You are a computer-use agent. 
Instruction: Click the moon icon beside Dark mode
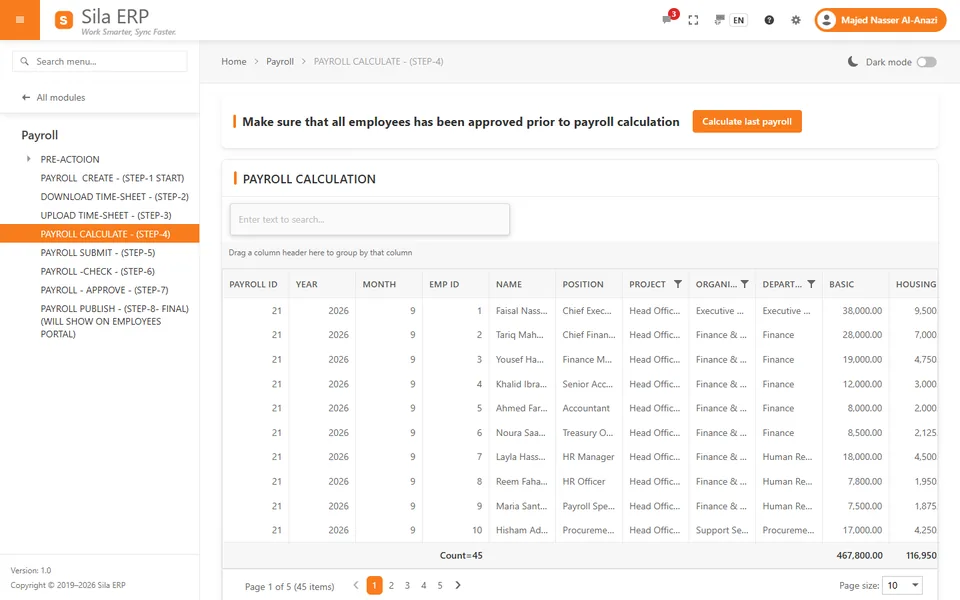tap(852, 61)
